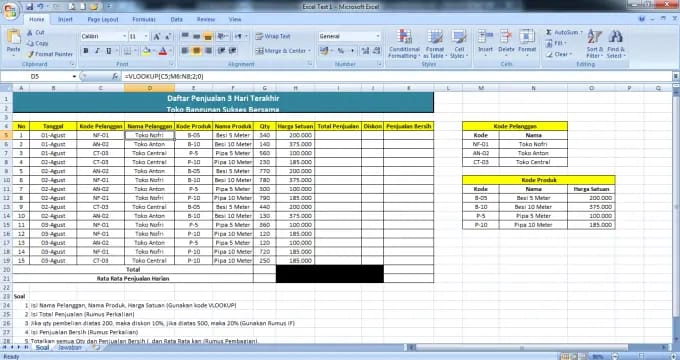Switch to the View tab
The image size is (680, 360).
click(x=235, y=20)
